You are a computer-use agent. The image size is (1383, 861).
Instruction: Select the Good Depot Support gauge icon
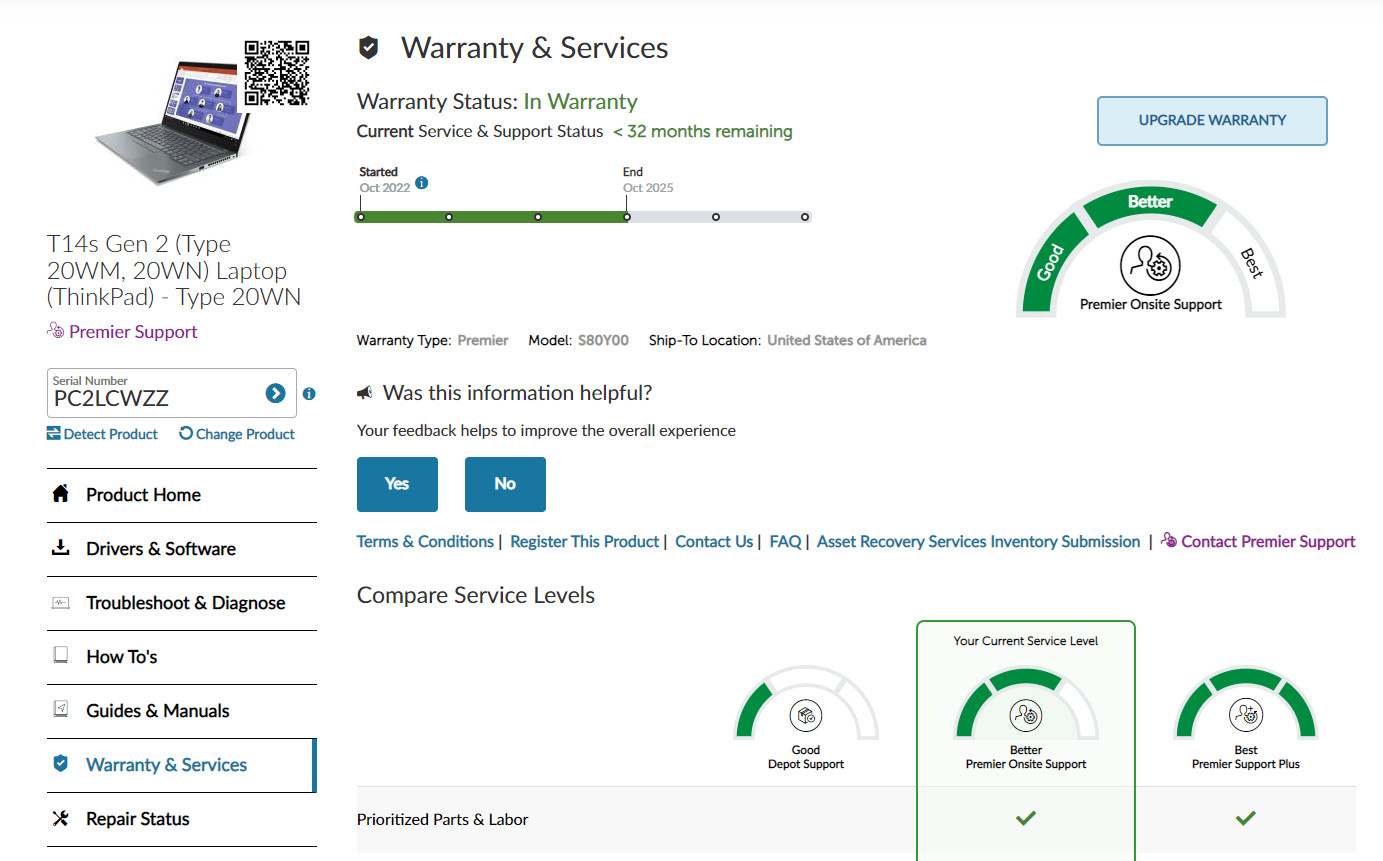point(805,716)
